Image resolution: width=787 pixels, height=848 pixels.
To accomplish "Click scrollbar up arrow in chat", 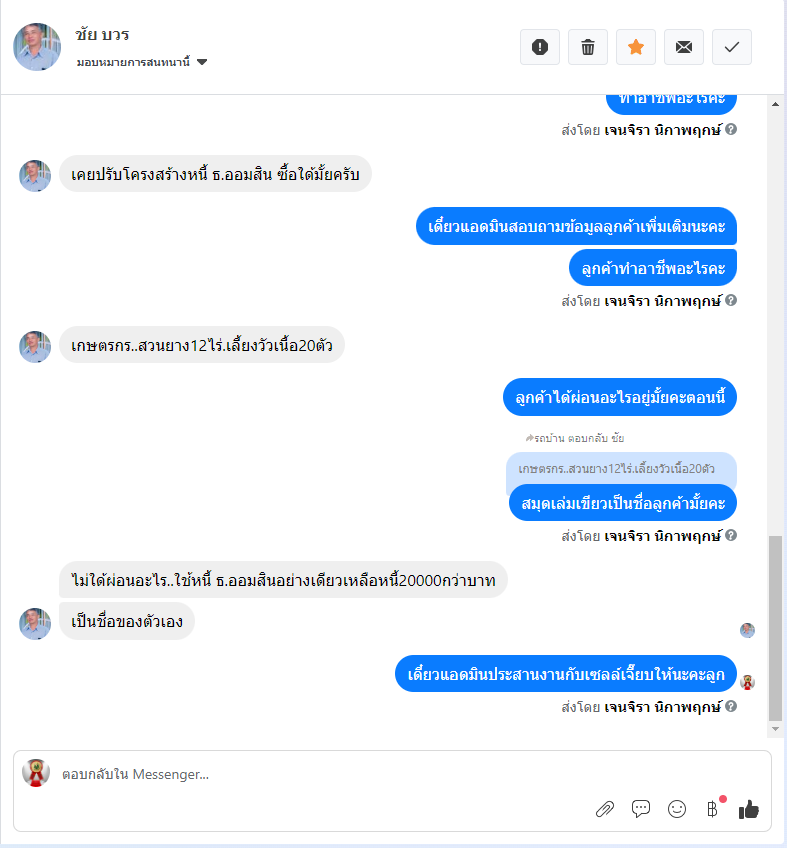I will click(775, 104).
